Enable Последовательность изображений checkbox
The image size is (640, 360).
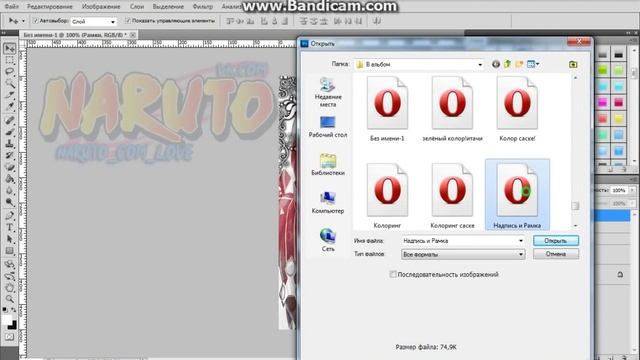click(x=393, y=274)
